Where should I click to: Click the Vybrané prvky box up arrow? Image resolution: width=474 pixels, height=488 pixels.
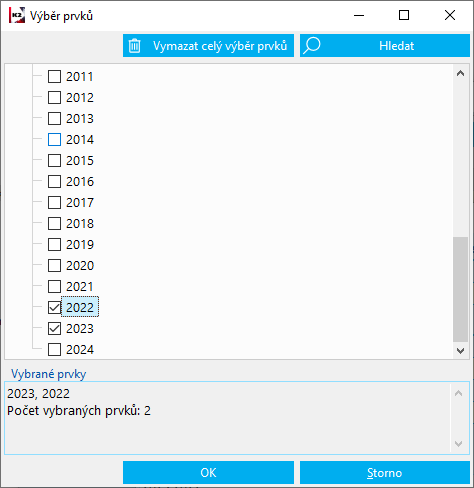[458, 393]
